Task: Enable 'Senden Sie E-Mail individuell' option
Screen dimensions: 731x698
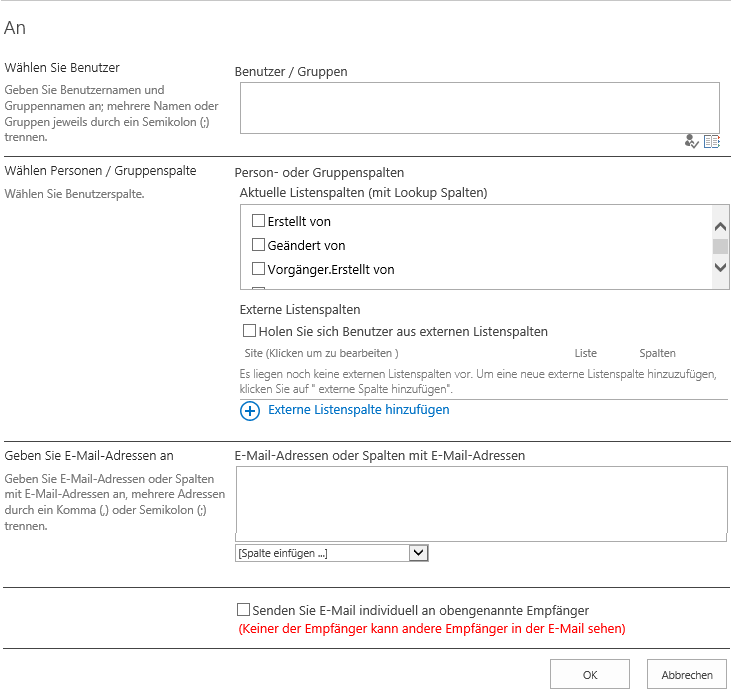Action: click(x=244, y=610)
